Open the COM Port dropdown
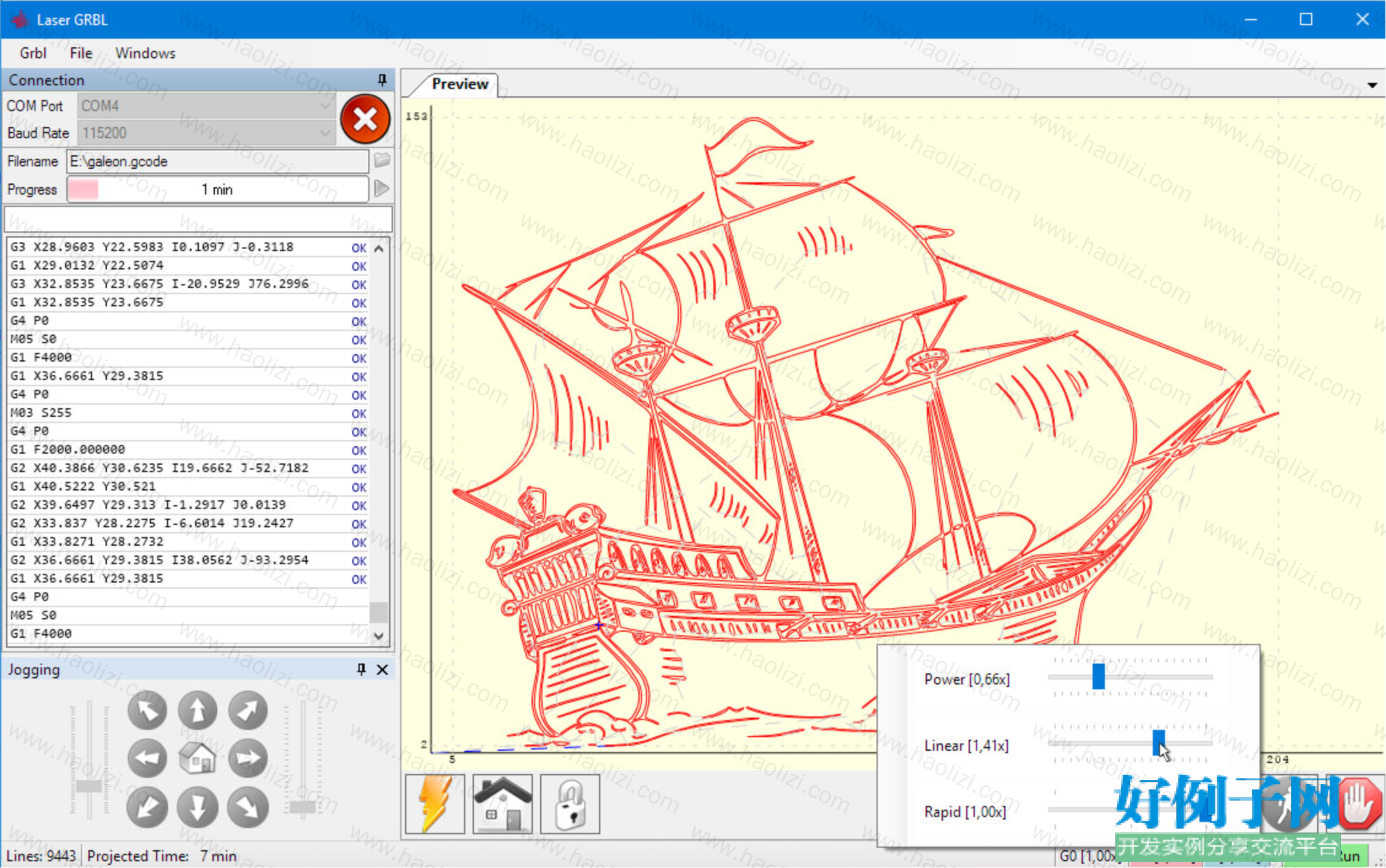The width and height of the screenshot is (1386, 868). (207, 106)
